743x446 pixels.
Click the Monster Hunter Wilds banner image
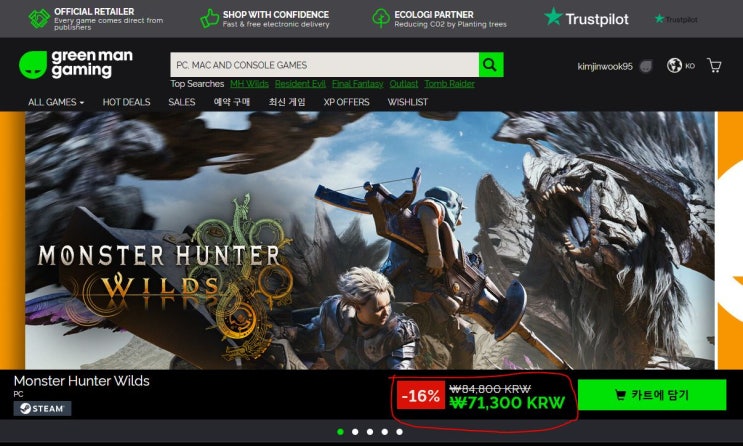click(370, 240)
